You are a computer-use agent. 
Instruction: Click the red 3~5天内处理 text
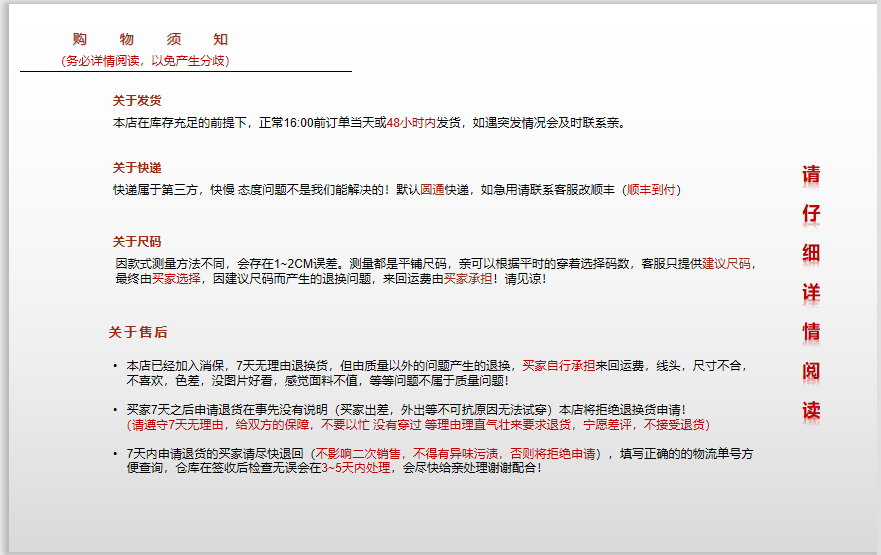(x=356, y=468)
